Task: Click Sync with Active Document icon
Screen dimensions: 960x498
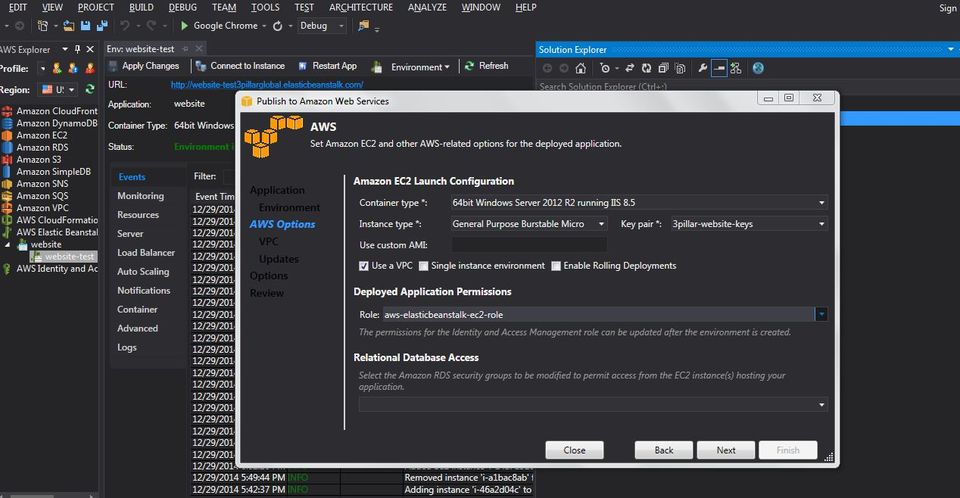Action: (x=629, y=68)
